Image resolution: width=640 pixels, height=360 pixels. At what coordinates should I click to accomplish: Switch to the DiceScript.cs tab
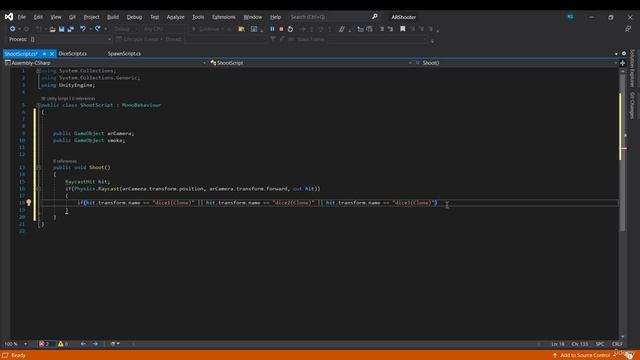(73, 54)
